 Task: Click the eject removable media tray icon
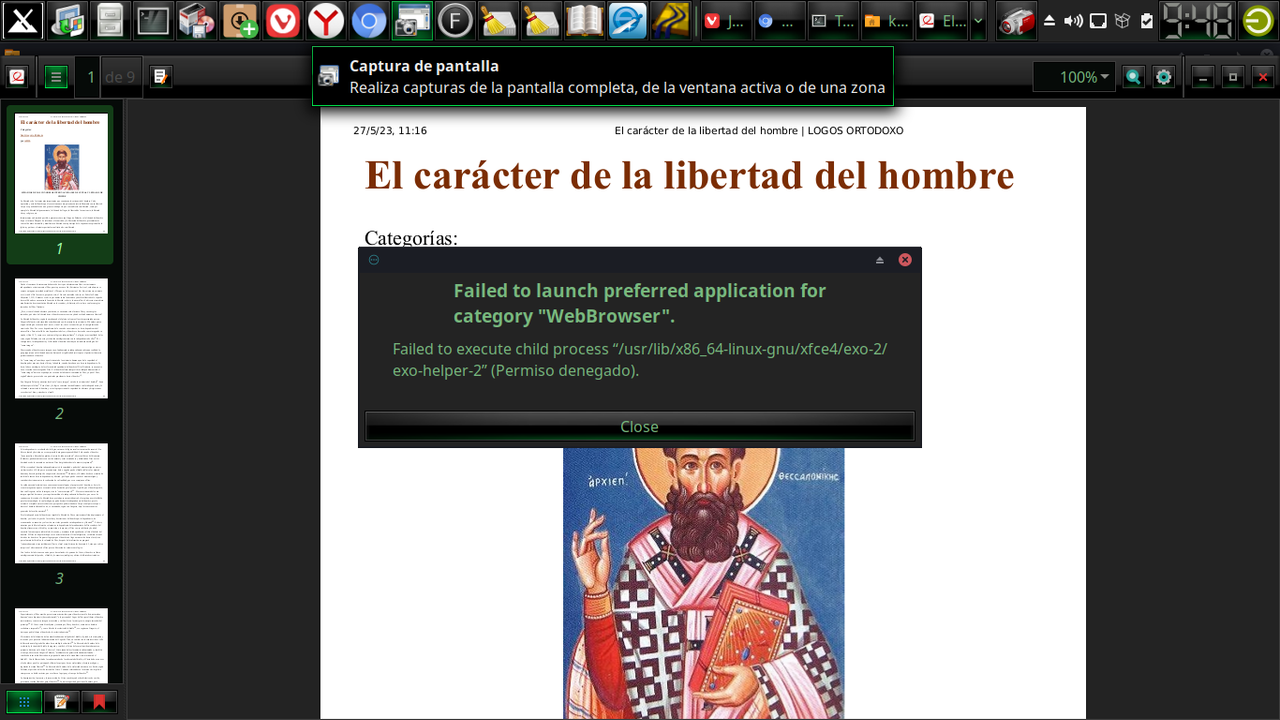click(1049, 20)
